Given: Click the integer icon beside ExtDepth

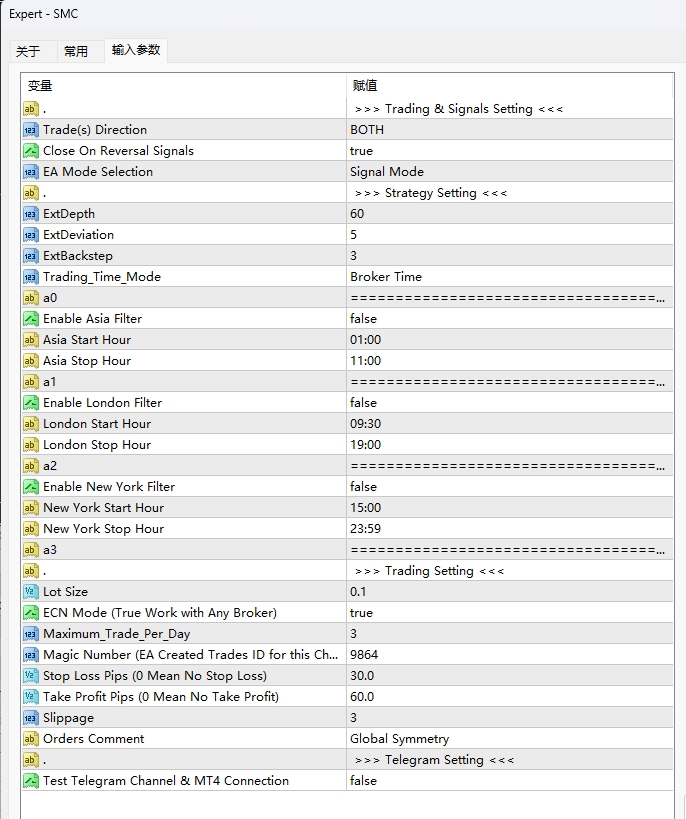Looking at the screenshot, I should (31, 214).
